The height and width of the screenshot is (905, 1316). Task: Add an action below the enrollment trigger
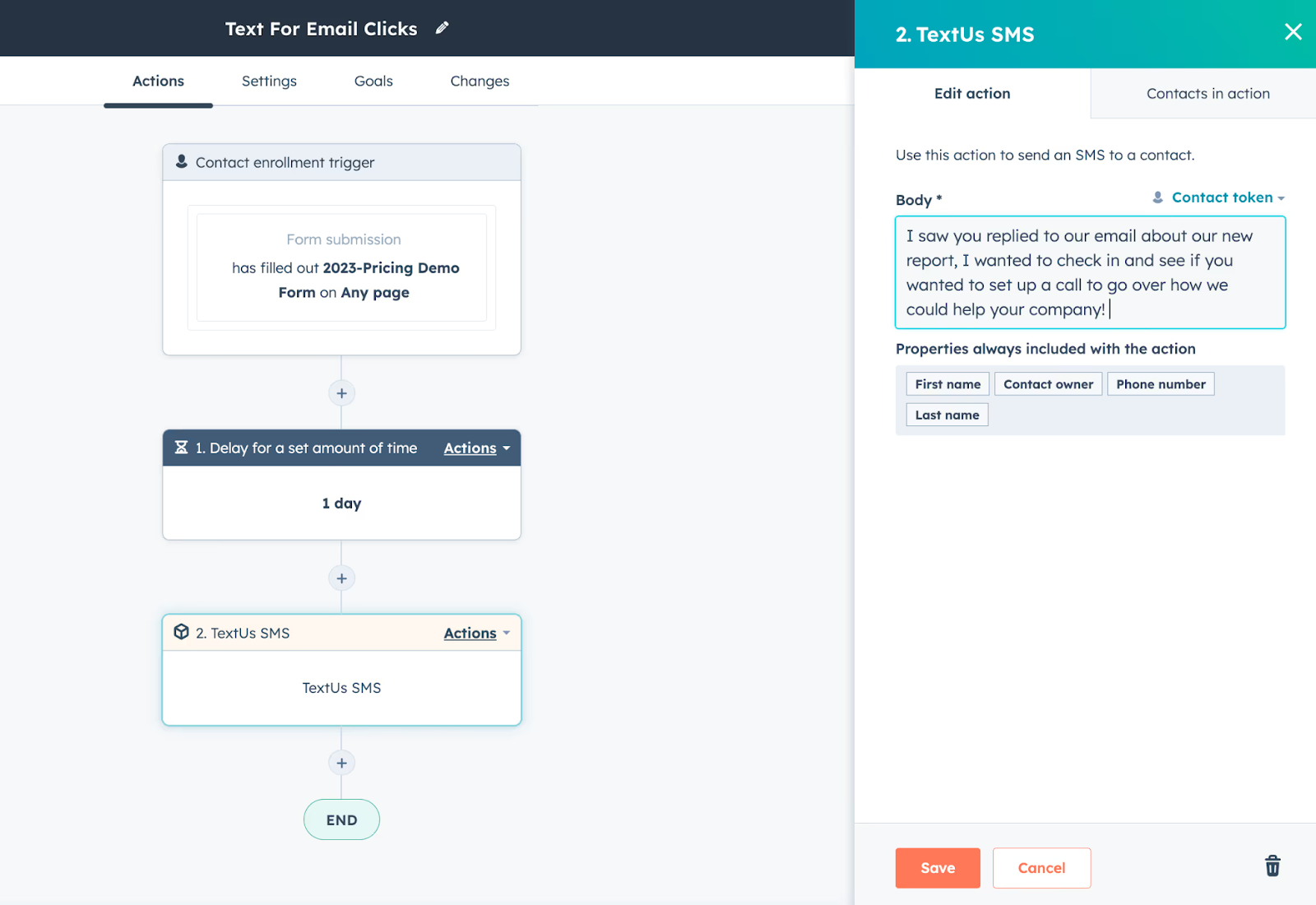tap(341, 392)
